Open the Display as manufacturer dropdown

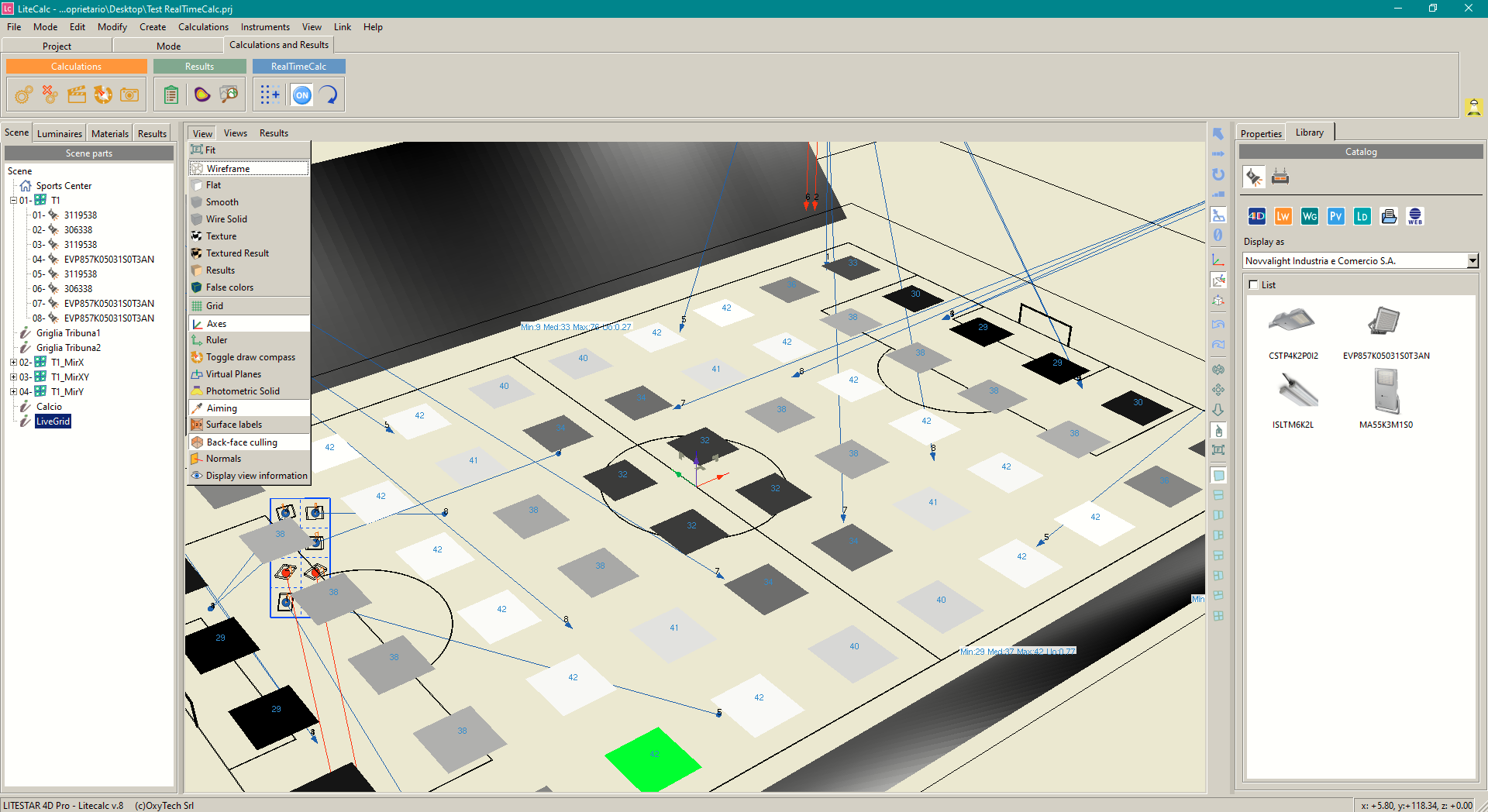[1472, 261]
